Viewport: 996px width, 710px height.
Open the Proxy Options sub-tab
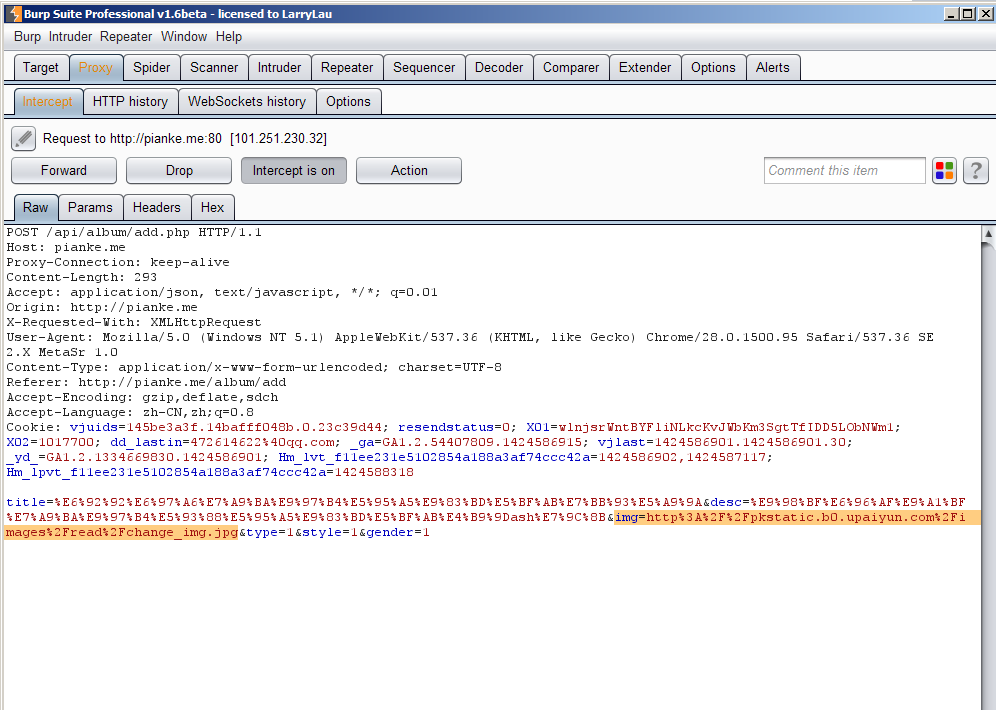pyautogui.click(x=348, y=102)
